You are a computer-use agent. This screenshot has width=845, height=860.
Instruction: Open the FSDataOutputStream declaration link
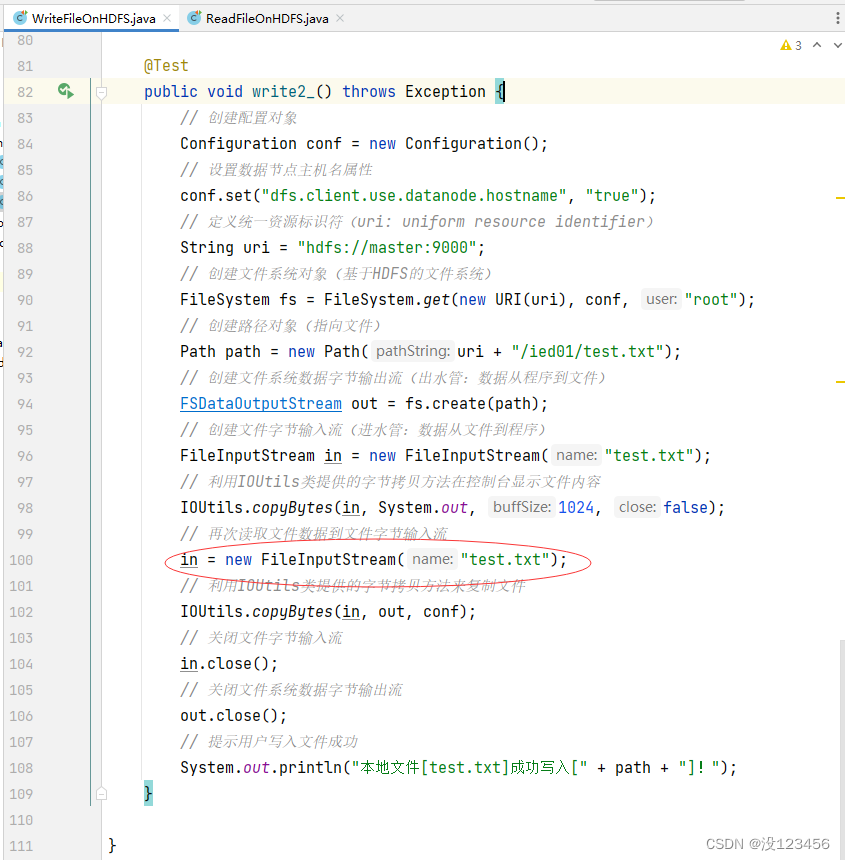pos(260,403)
